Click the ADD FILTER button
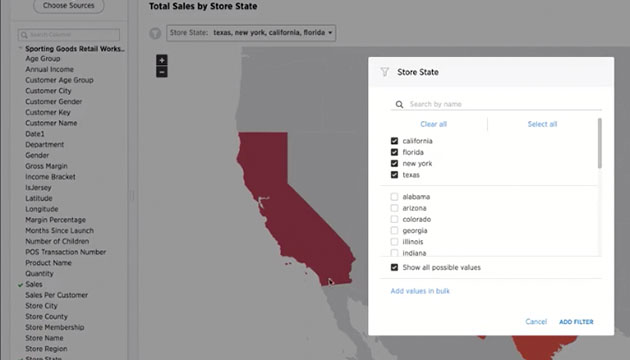Viewport: 630px width, 360px height. click(576, 322)
